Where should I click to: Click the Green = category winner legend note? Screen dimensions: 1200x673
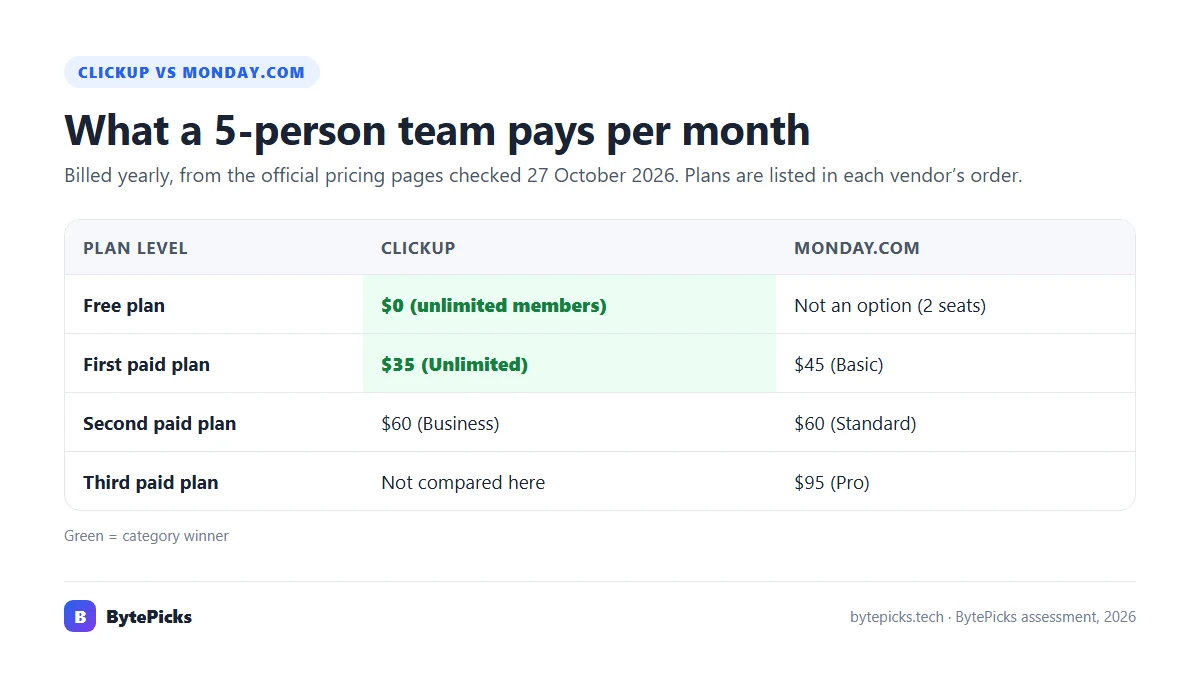coord(146,536)
